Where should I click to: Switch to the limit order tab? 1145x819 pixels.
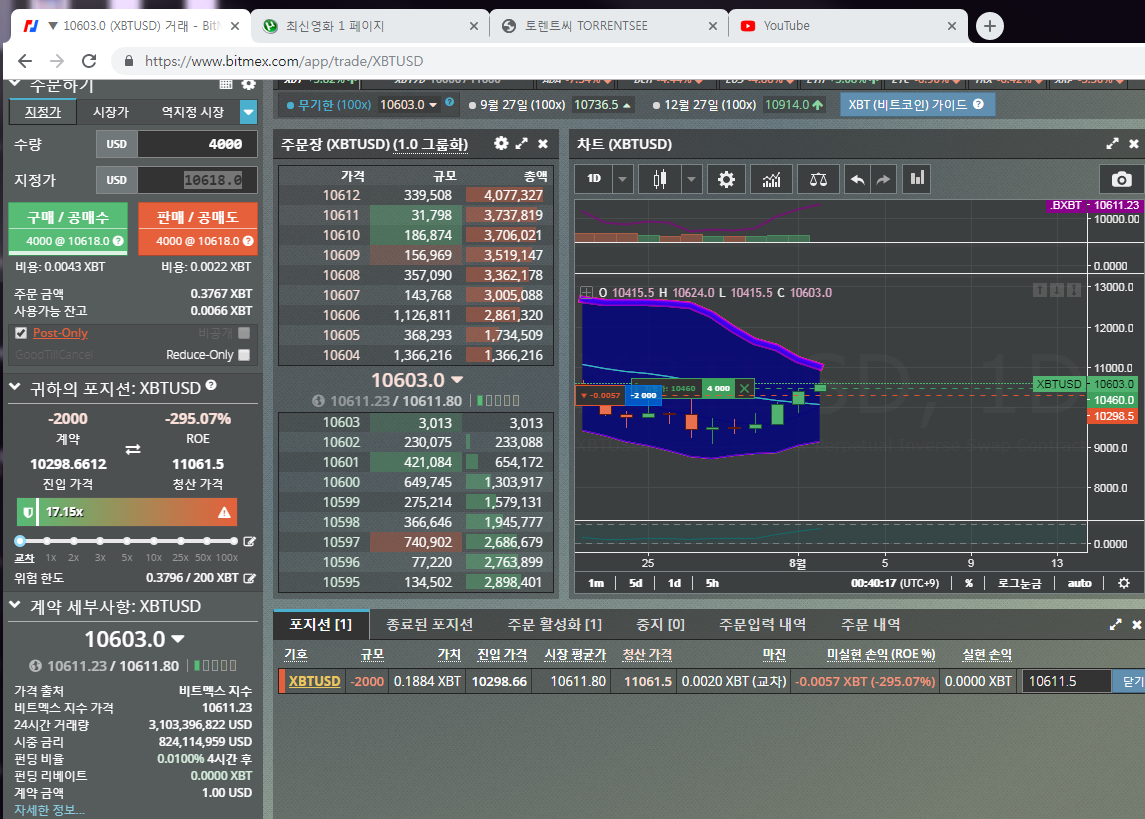[42, 112]
